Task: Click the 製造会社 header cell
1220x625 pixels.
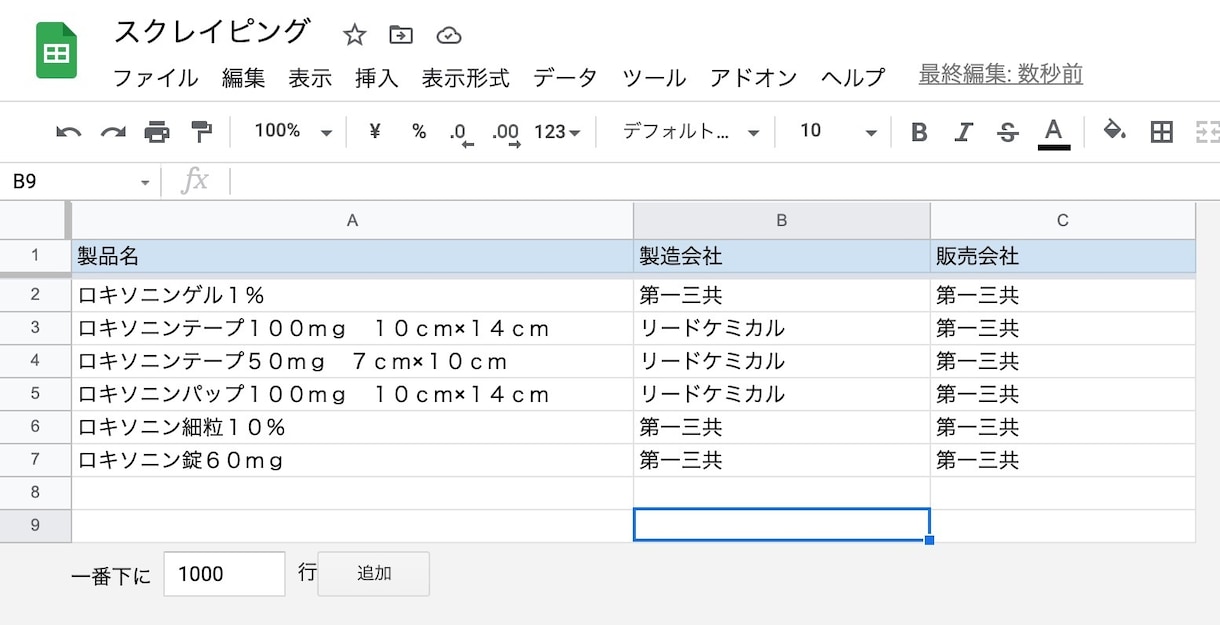Action: coord(782,257)
